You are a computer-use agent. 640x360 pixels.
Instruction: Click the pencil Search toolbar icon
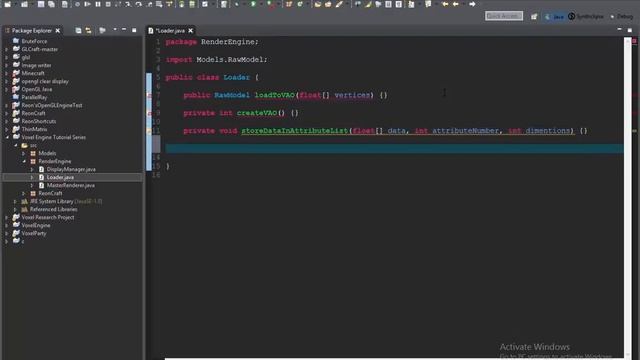coord(339,4)
